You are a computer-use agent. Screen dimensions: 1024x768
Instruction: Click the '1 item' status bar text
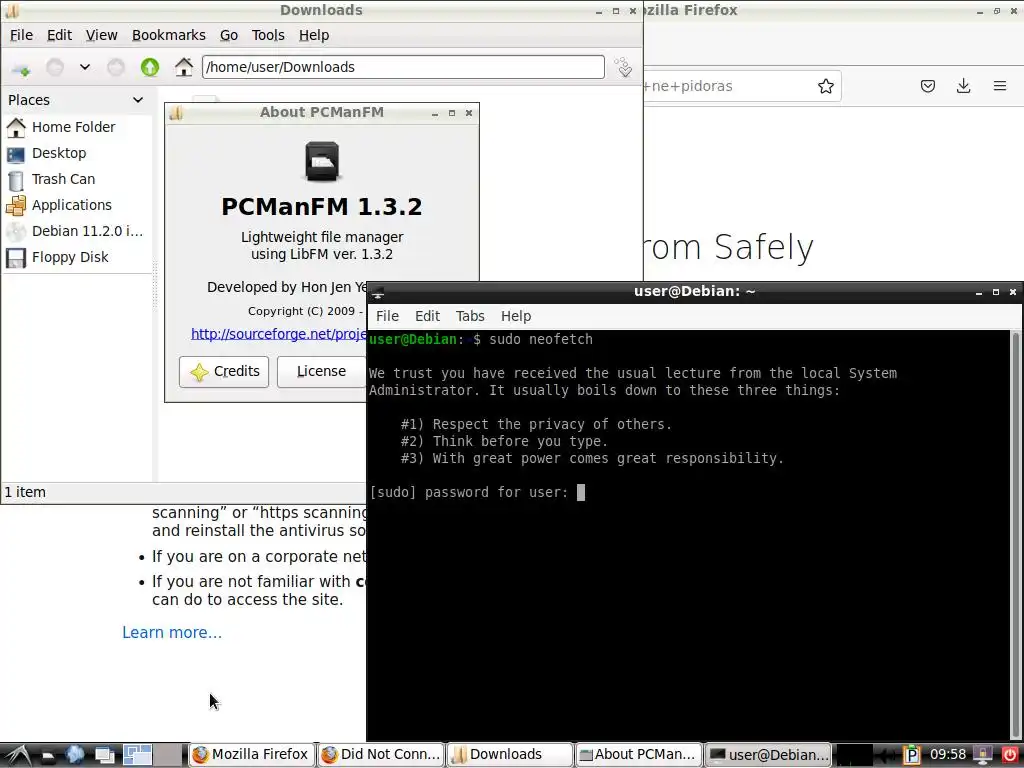point(25,492)
